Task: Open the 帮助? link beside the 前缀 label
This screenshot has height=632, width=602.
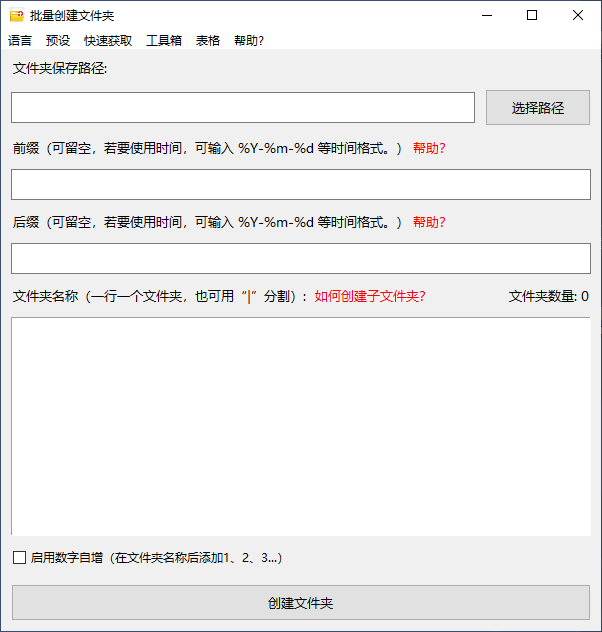Action: click(429, 148)
